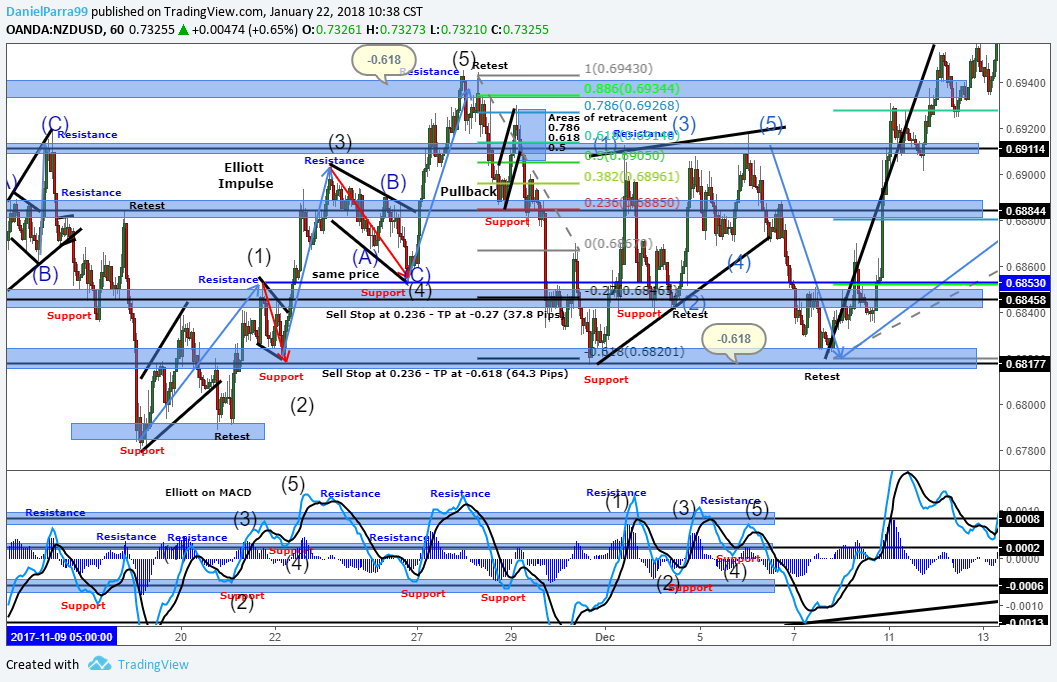Click the 27 date label on time axis
The height and width of the screenshot is (682, 1057).
click(417, 637)
